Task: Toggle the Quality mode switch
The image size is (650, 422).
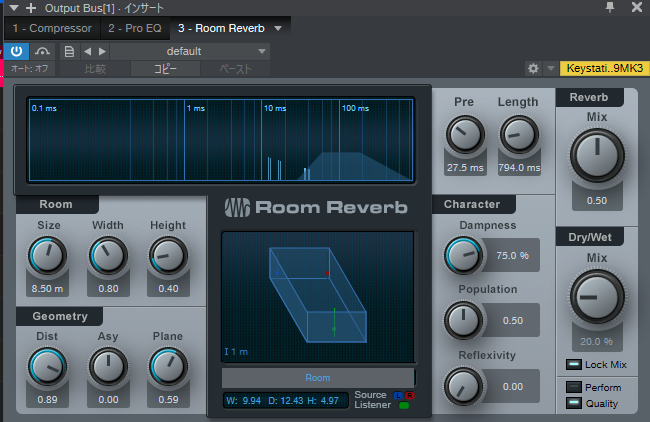Action: pos(574,403)
